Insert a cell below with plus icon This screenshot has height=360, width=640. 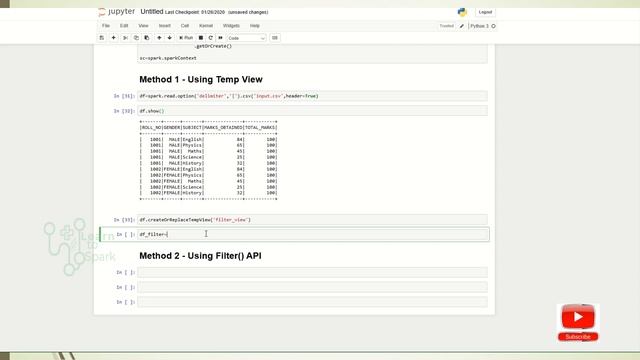point(113,38)
